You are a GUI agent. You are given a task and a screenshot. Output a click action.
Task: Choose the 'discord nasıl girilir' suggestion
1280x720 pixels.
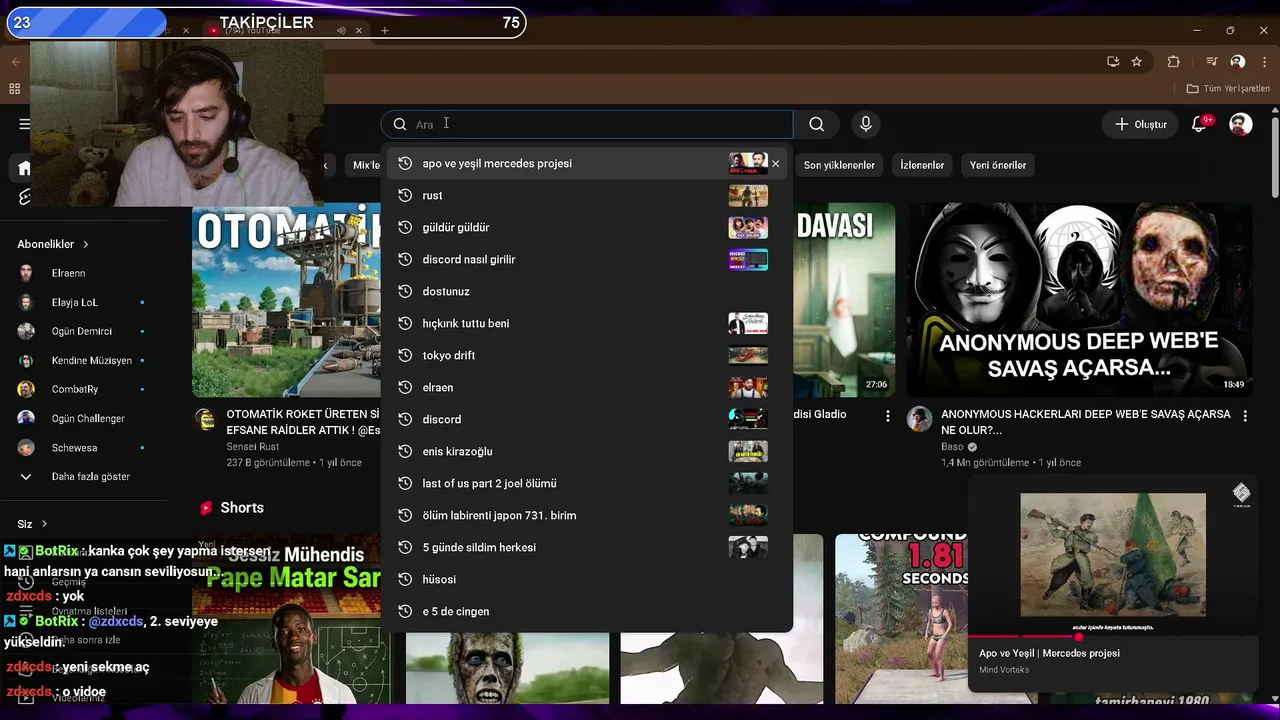coord(587,260)
